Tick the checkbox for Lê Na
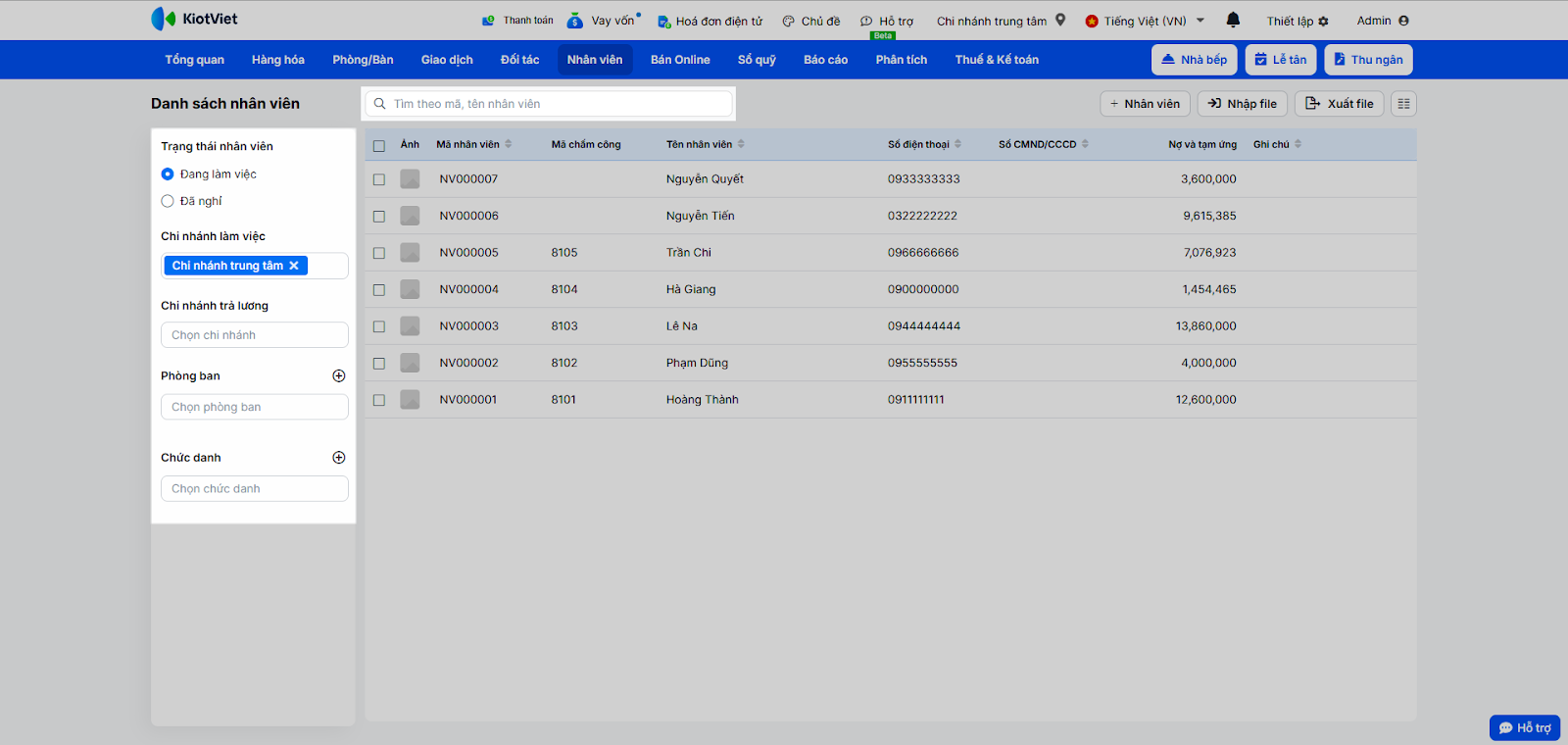Viewport: 1568px width, 745px height. 379,326
